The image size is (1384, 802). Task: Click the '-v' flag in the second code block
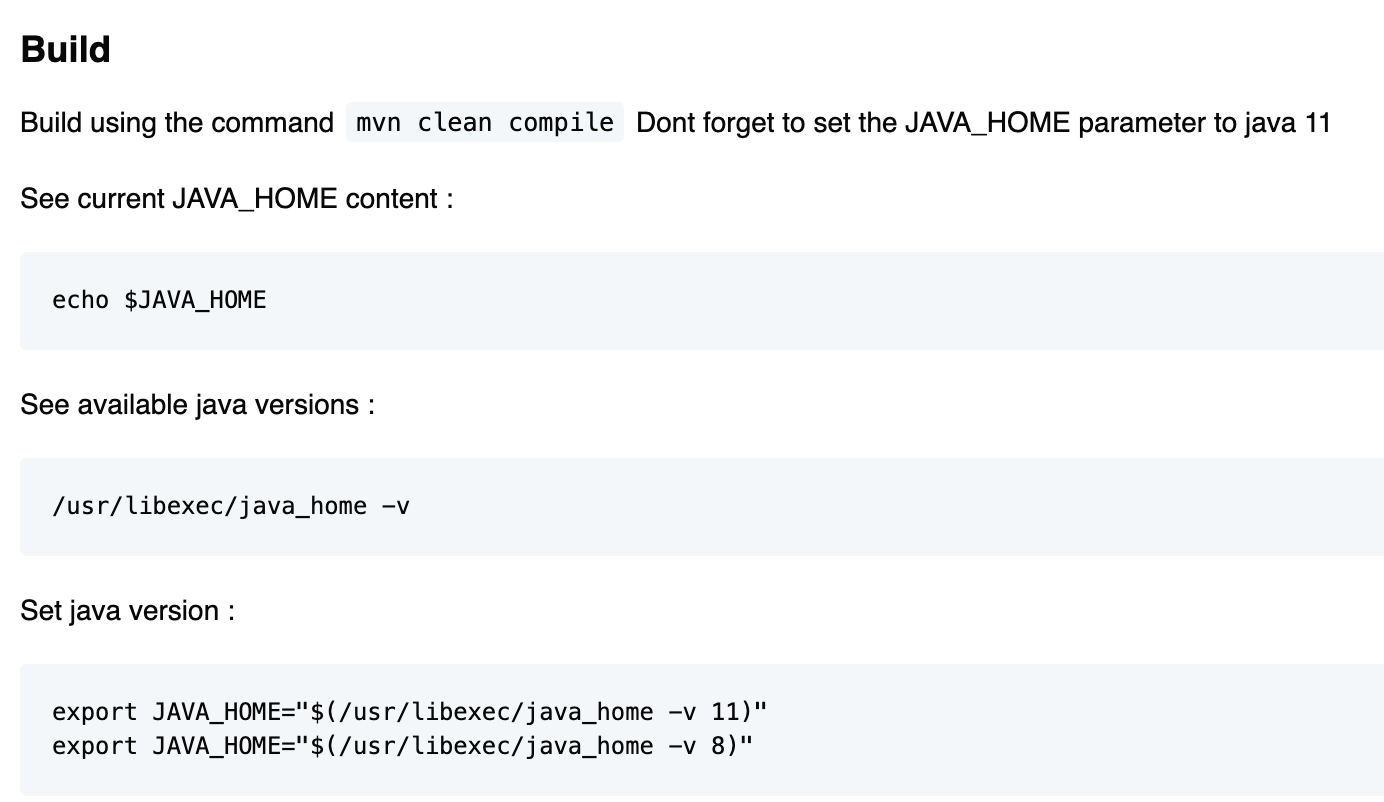[396, 506]
